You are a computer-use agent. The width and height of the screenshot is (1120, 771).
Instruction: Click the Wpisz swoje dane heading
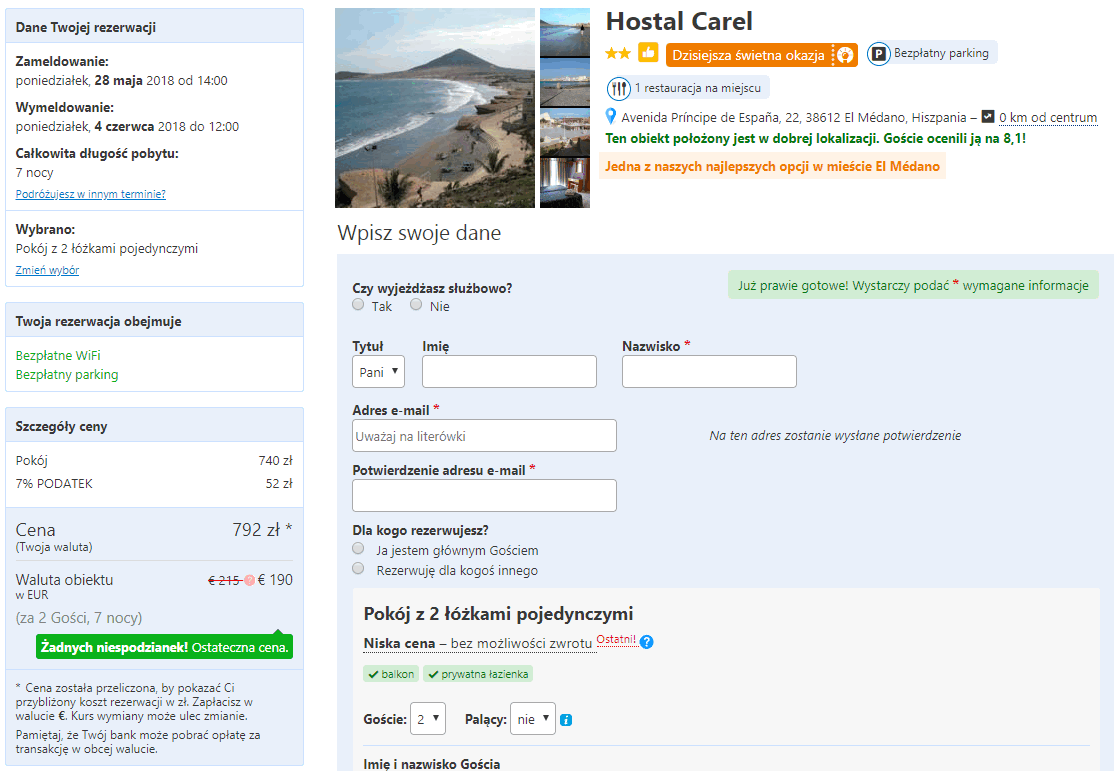point(419,233)
